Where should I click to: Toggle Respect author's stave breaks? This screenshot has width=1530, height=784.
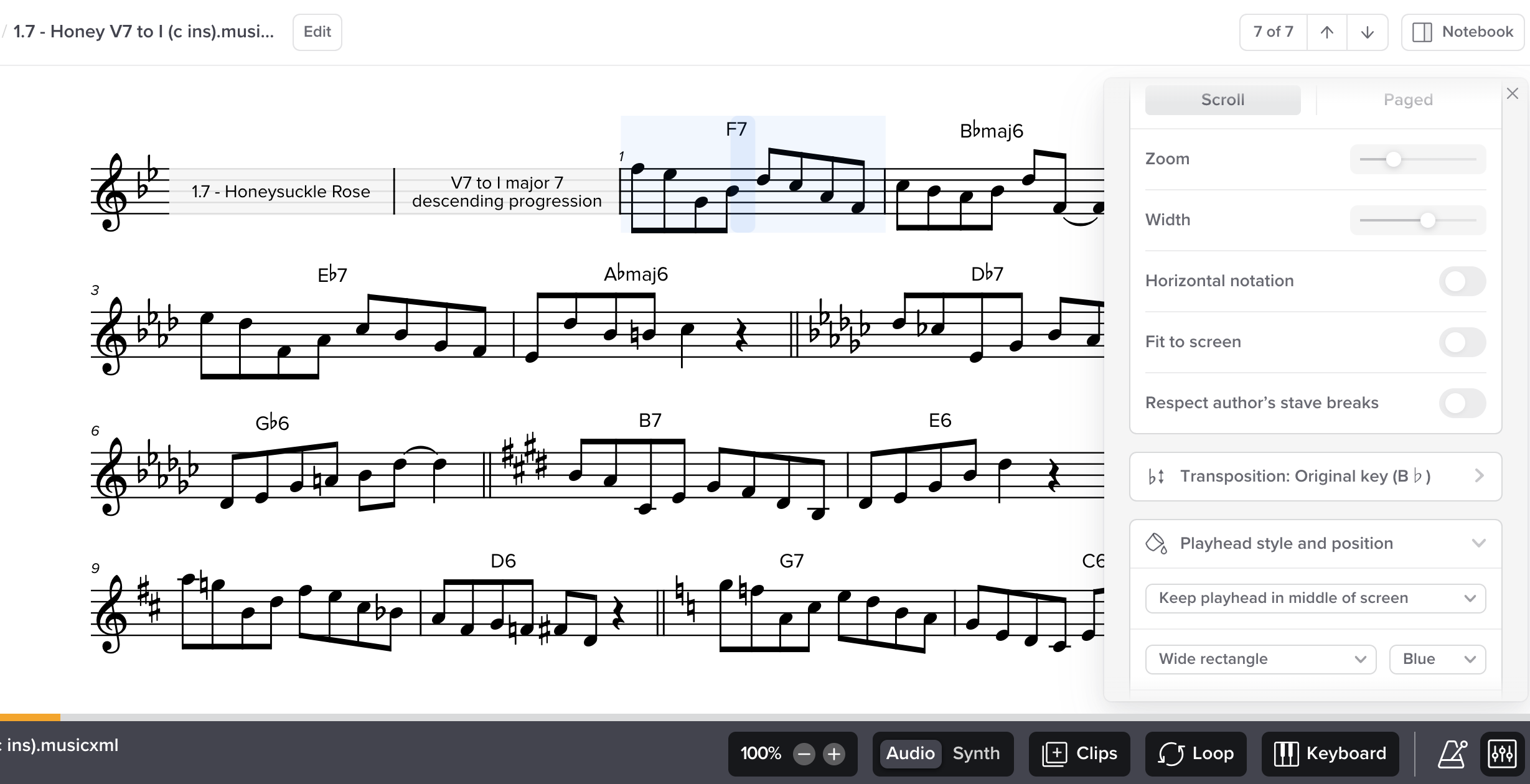click(x=1462, y=403)
